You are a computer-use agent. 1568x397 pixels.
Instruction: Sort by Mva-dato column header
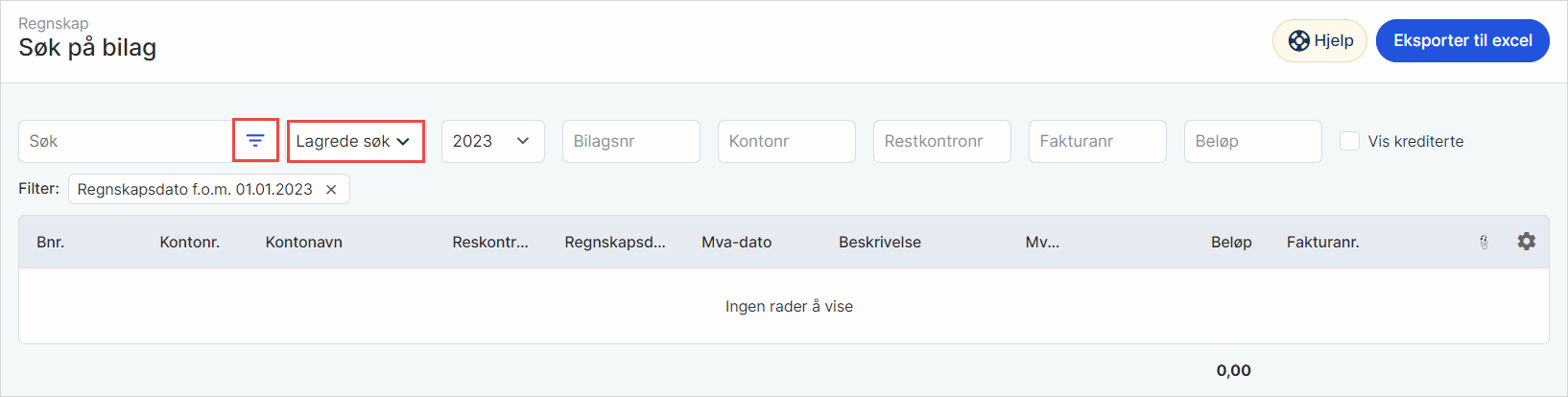736,243
